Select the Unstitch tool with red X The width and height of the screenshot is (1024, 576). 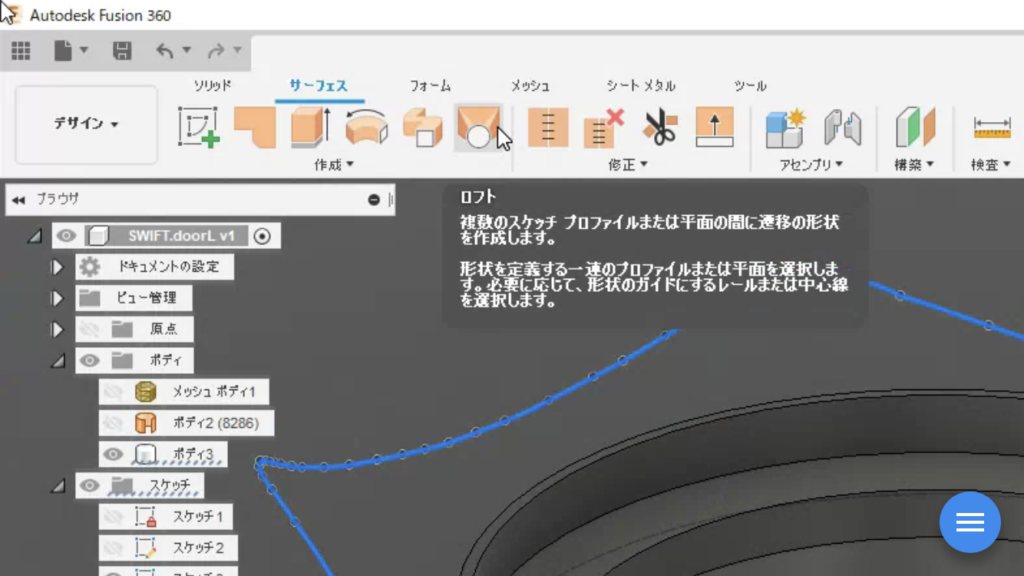604,127
